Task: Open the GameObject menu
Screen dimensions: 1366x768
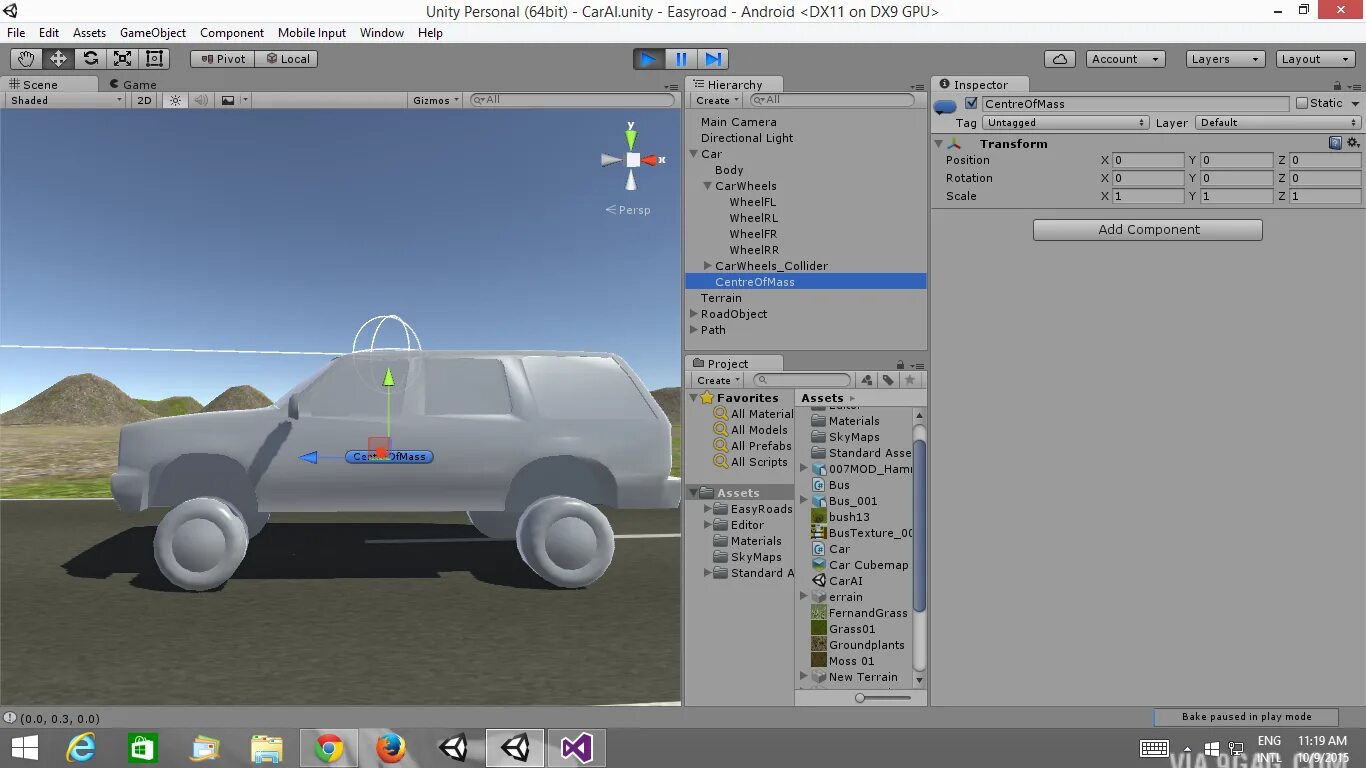Action: click(x=153, y=32)
